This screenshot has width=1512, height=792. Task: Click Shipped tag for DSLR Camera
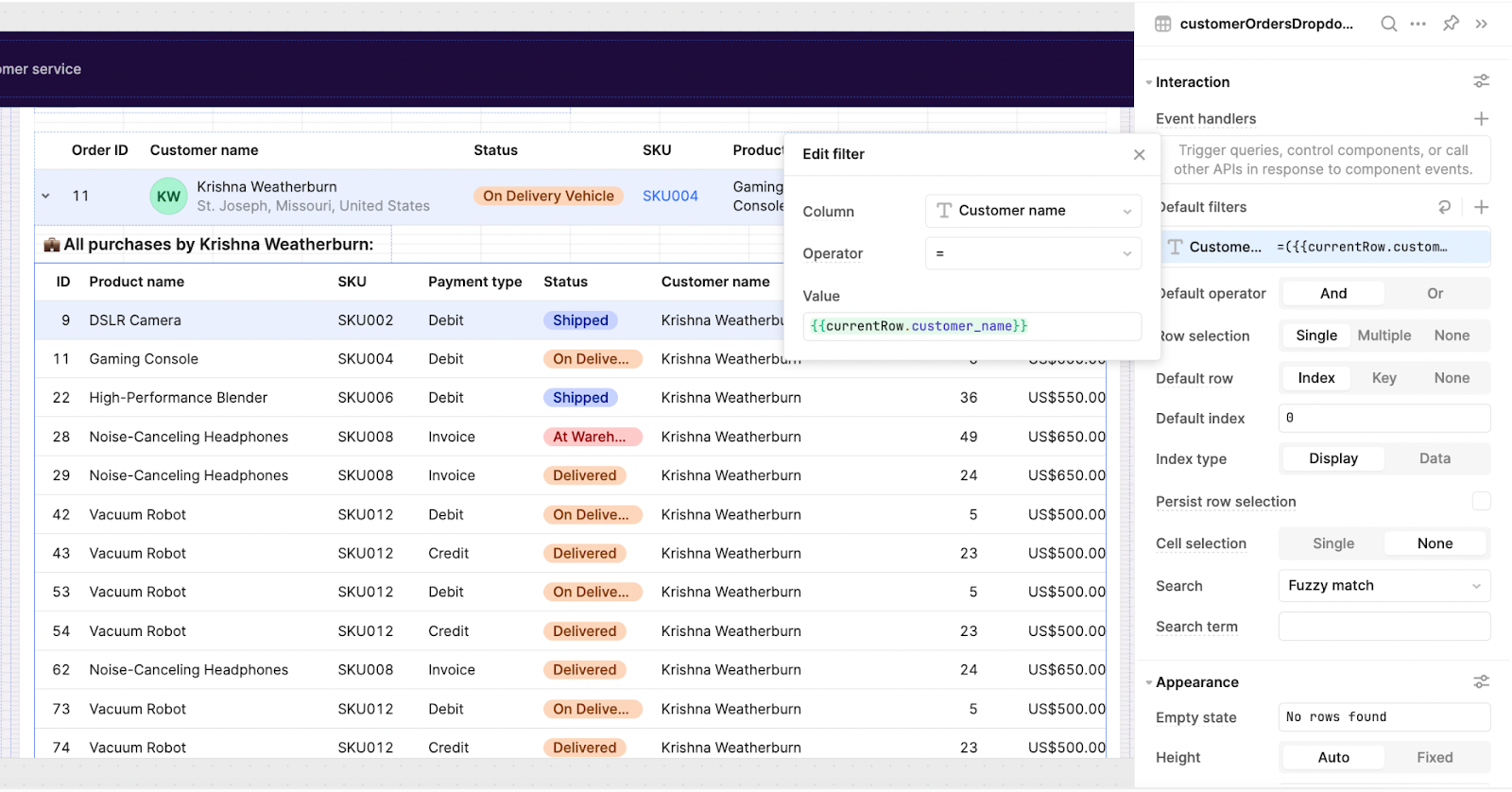coord(580,320)
